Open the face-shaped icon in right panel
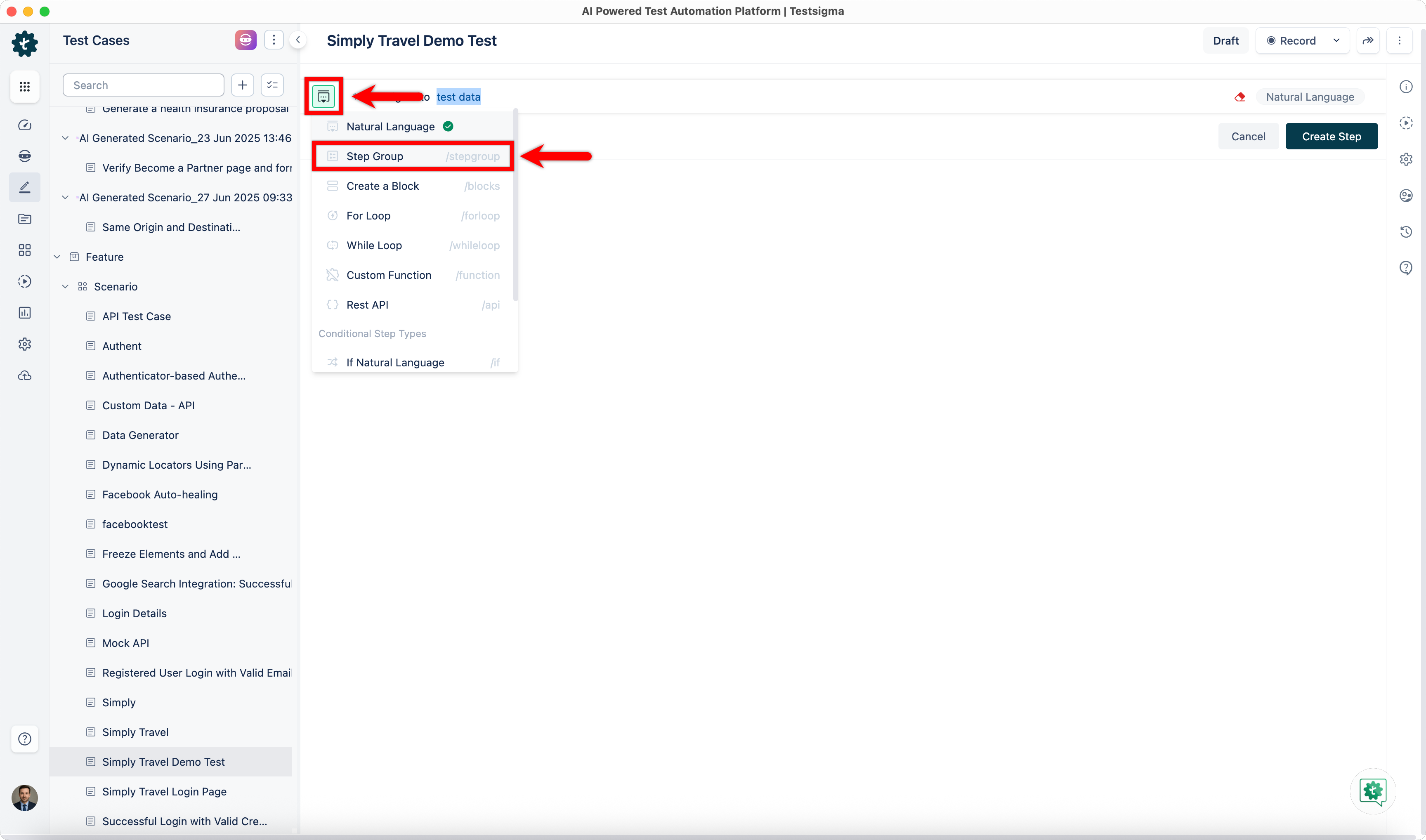 (x=1406, y=195)
